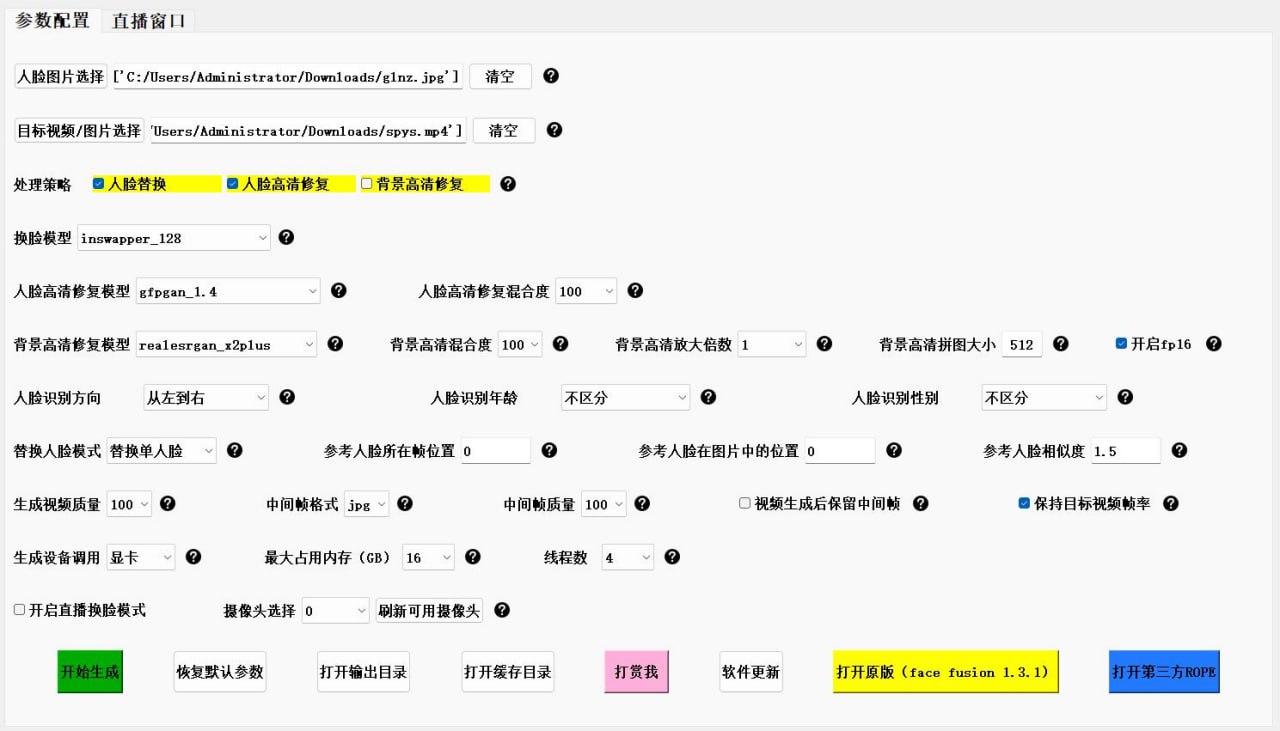Click the green 开始生成 button
1280x731 pixels.
(x=89, y=672)
